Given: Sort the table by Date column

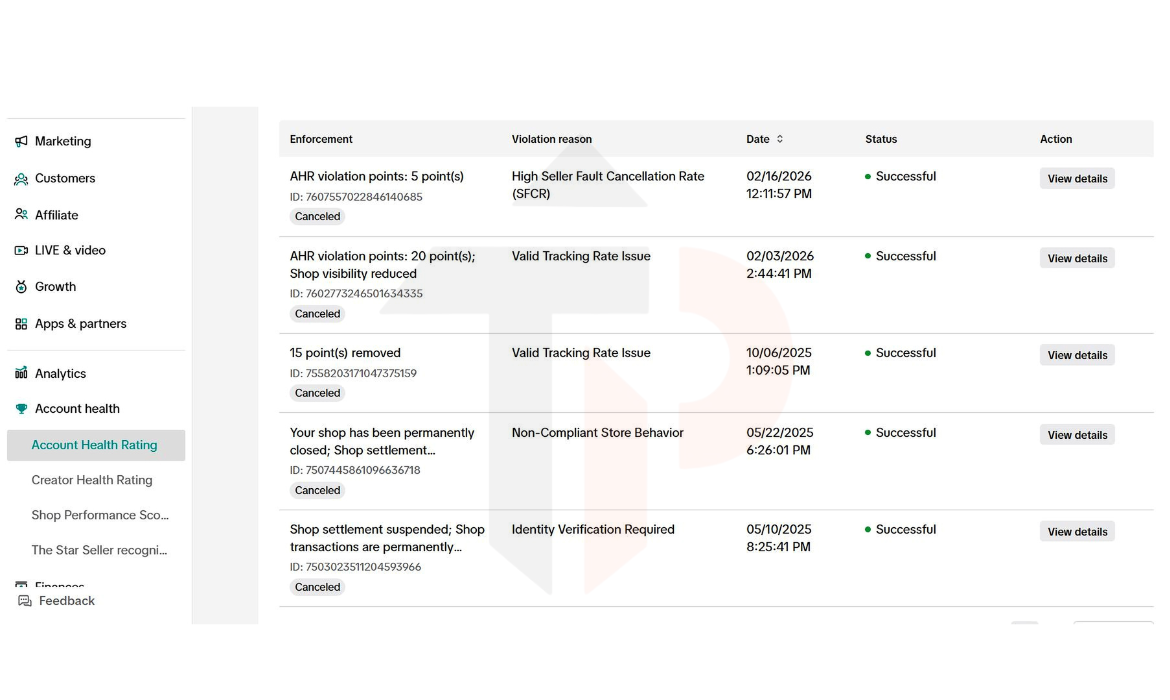Looking at the screenshot, I should [780, 140].
